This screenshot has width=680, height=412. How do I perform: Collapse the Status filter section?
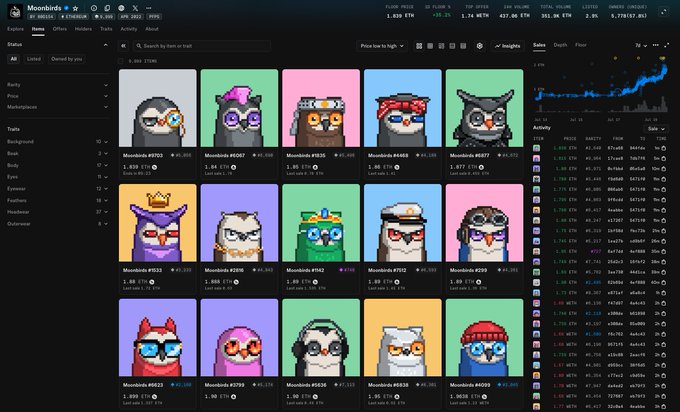105,45
